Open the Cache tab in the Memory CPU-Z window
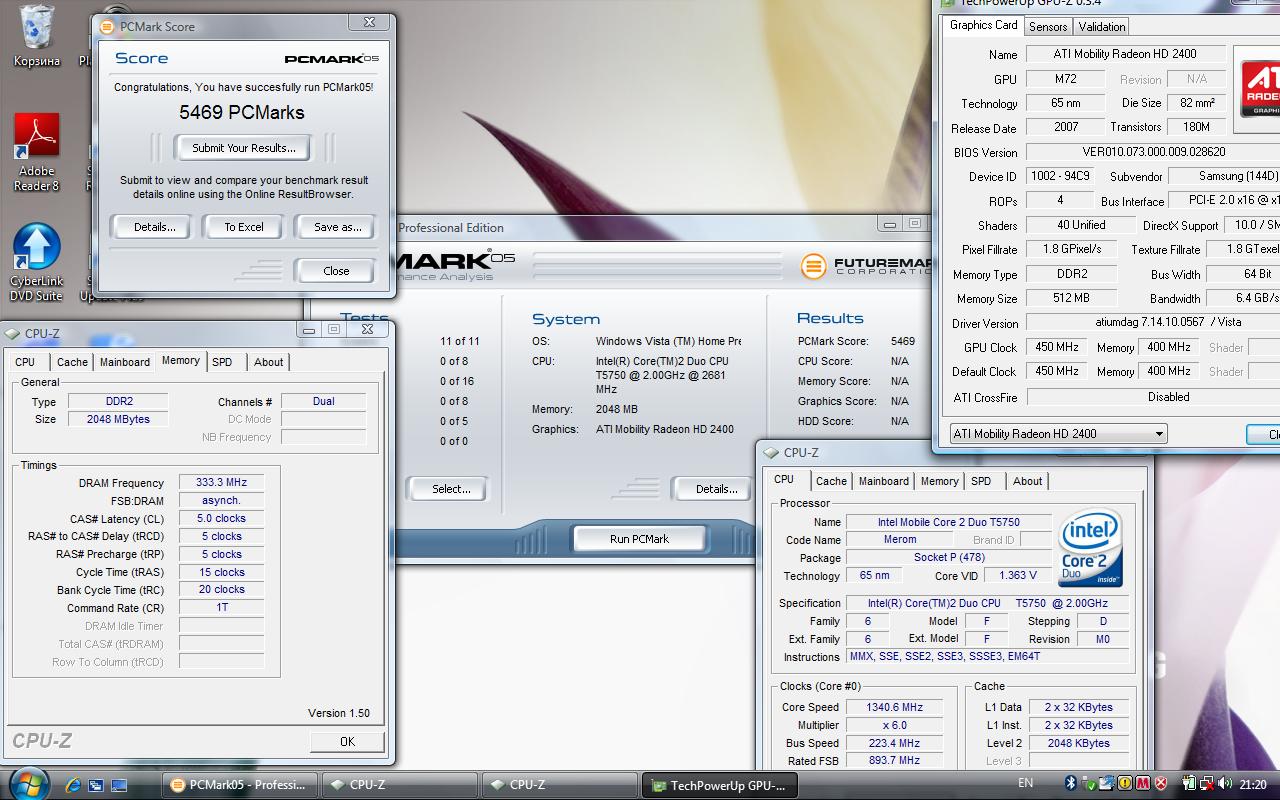This screenshot has height=800, width=1280. (x=72, y=362)
